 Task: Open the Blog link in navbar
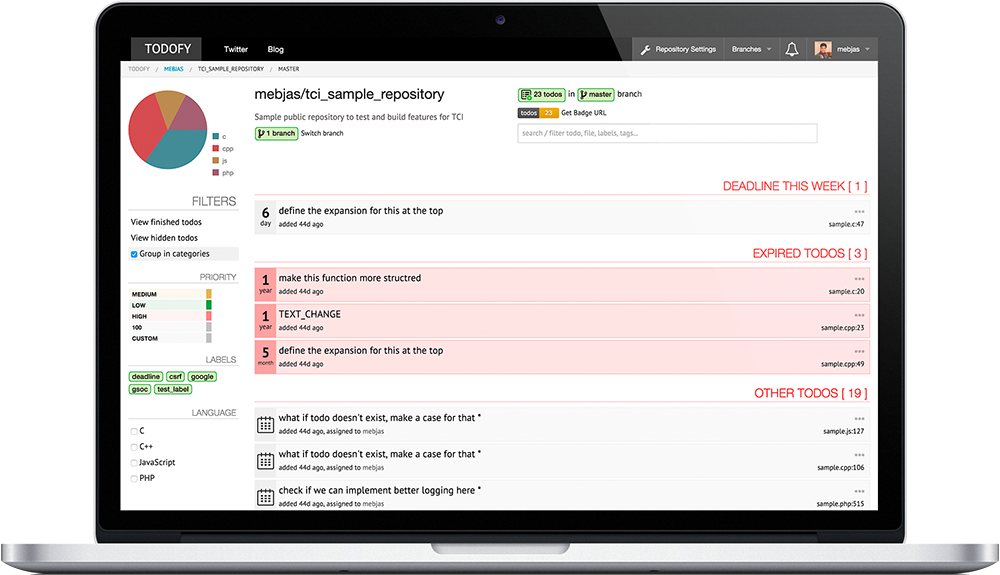tap(276, 49)
